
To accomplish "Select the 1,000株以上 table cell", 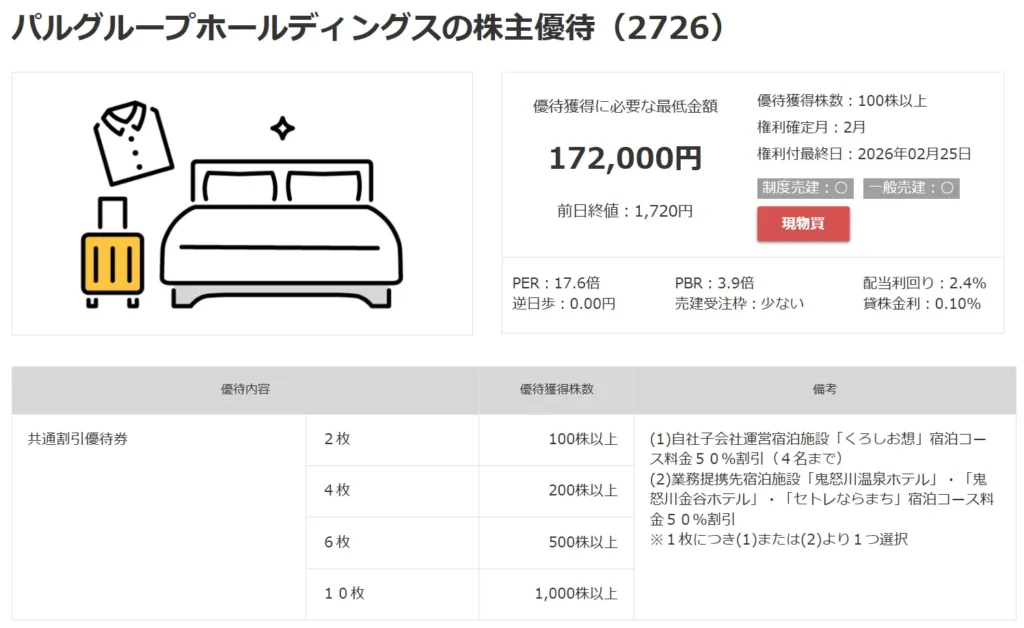I will pyautogui.click(x=576, y=593).
